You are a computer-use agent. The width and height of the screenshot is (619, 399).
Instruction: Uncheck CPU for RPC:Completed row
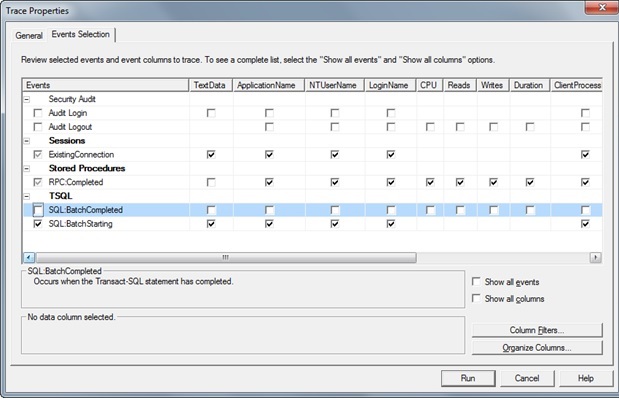click(x=430, y=182)
